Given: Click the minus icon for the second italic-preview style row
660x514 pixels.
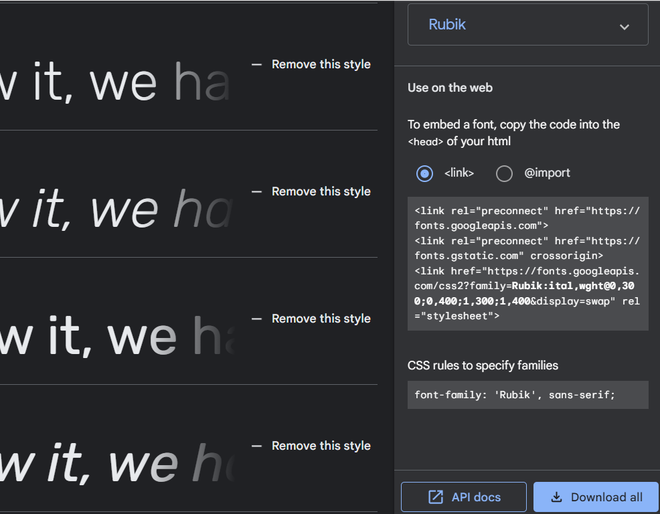Looking at the screenshot, I should coord(257,191).
